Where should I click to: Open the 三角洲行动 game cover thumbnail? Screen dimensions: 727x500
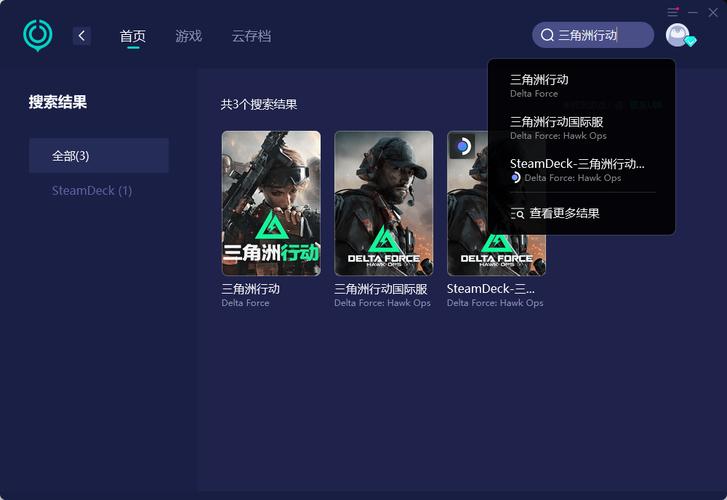[271, 203]
